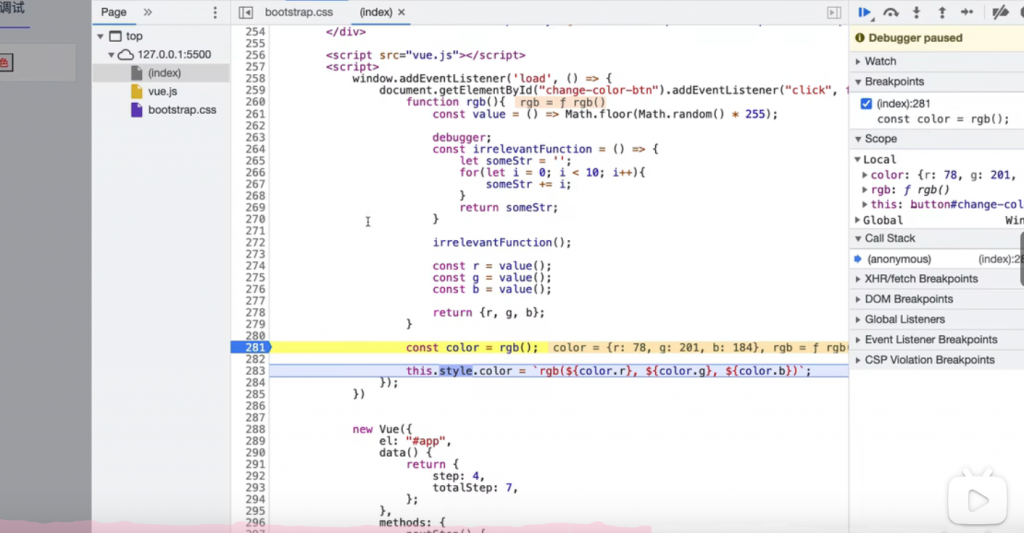Screen dimensions: 1024x533
Task: Switch to the bootstrap.css editor tab
Action: tap(298, 12)
